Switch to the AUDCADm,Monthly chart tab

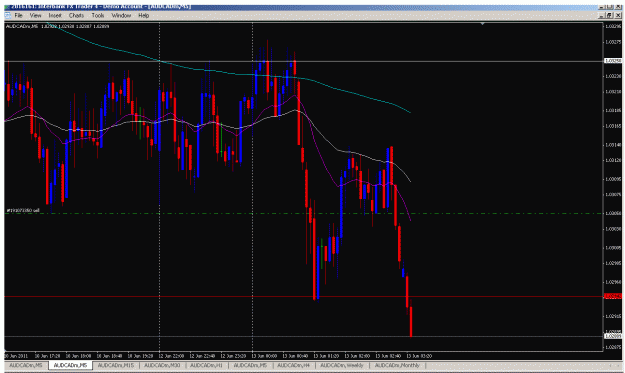[x=397, y=365]
